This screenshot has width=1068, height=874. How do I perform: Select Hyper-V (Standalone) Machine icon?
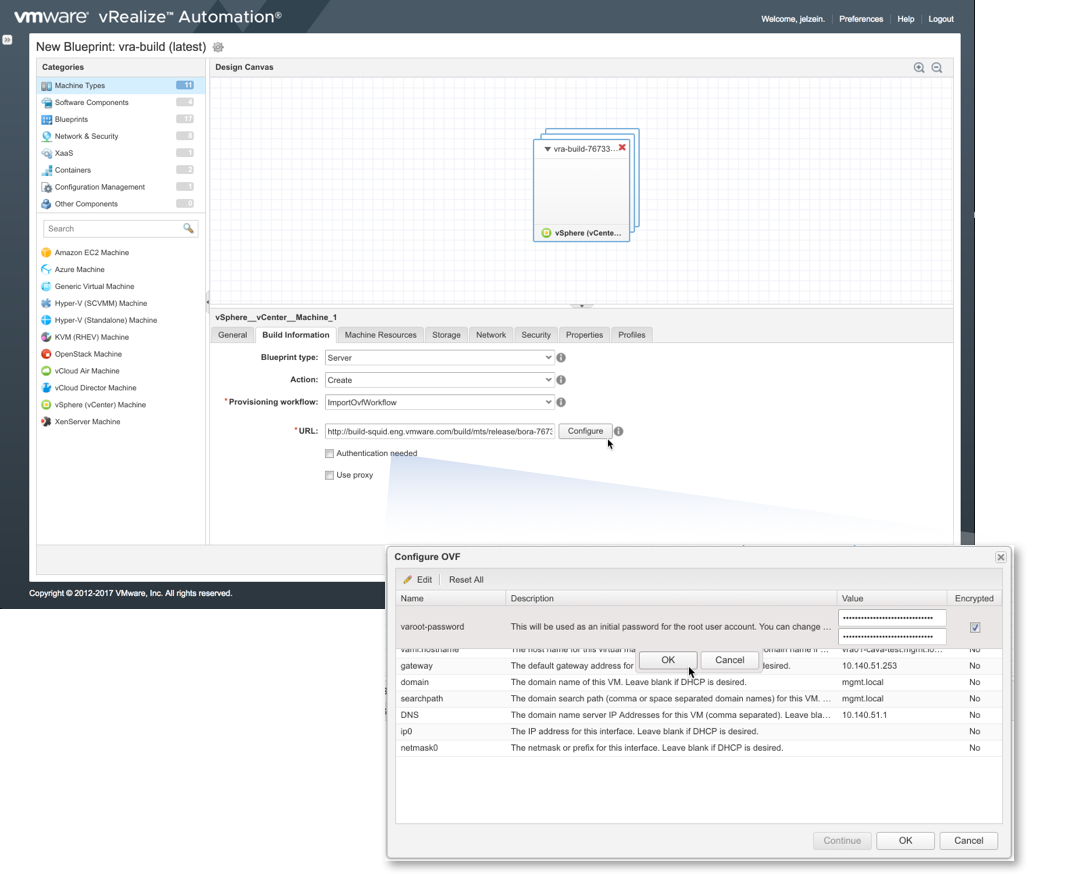(46, 320)
